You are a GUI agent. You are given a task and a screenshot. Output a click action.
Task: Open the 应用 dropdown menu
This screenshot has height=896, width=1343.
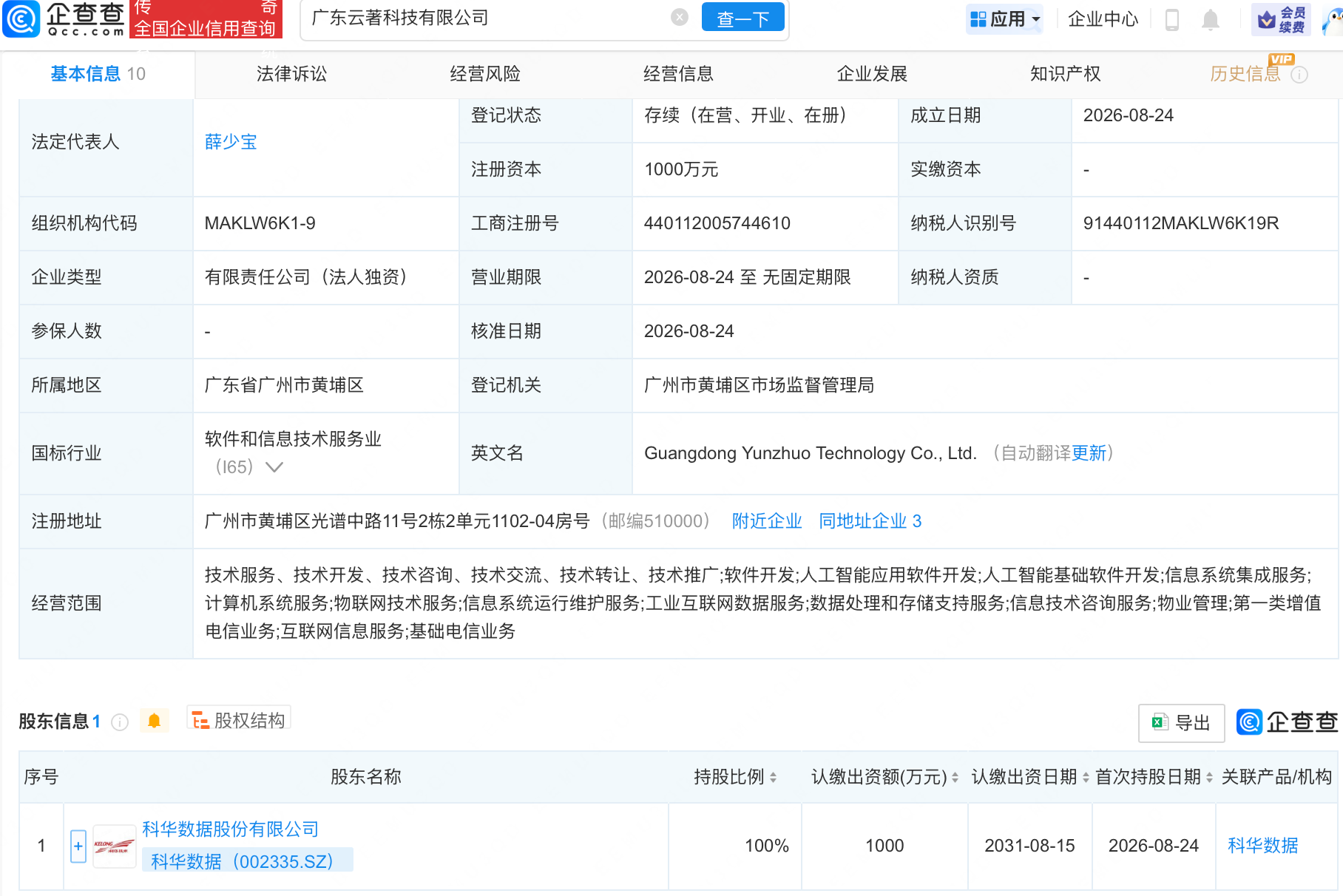(1005, 19)
